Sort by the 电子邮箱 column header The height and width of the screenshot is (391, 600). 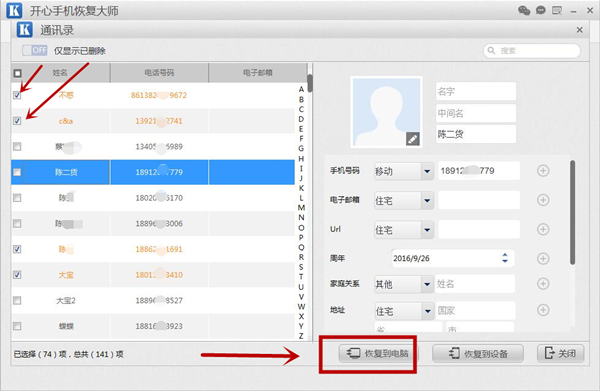[x=258, y=73]
